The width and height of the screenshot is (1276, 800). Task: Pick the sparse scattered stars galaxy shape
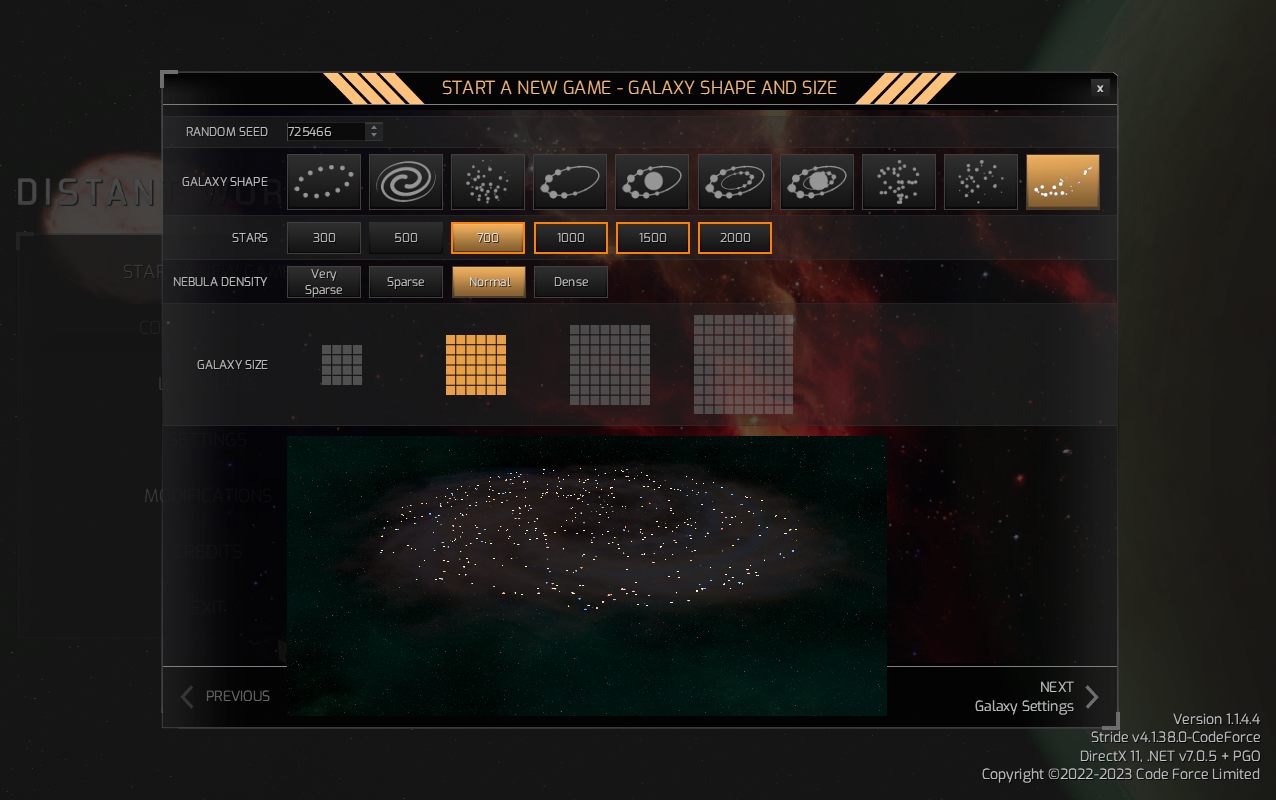pyautogui.click(x=980, y=181)
